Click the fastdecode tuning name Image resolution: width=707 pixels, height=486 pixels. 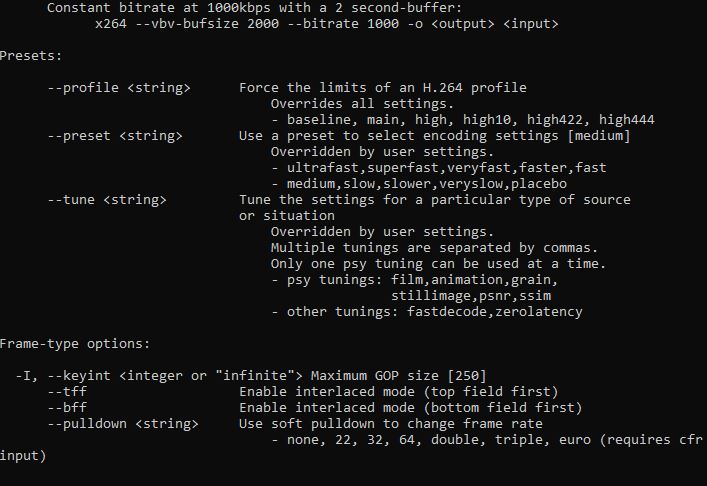(x=447, y=312)
